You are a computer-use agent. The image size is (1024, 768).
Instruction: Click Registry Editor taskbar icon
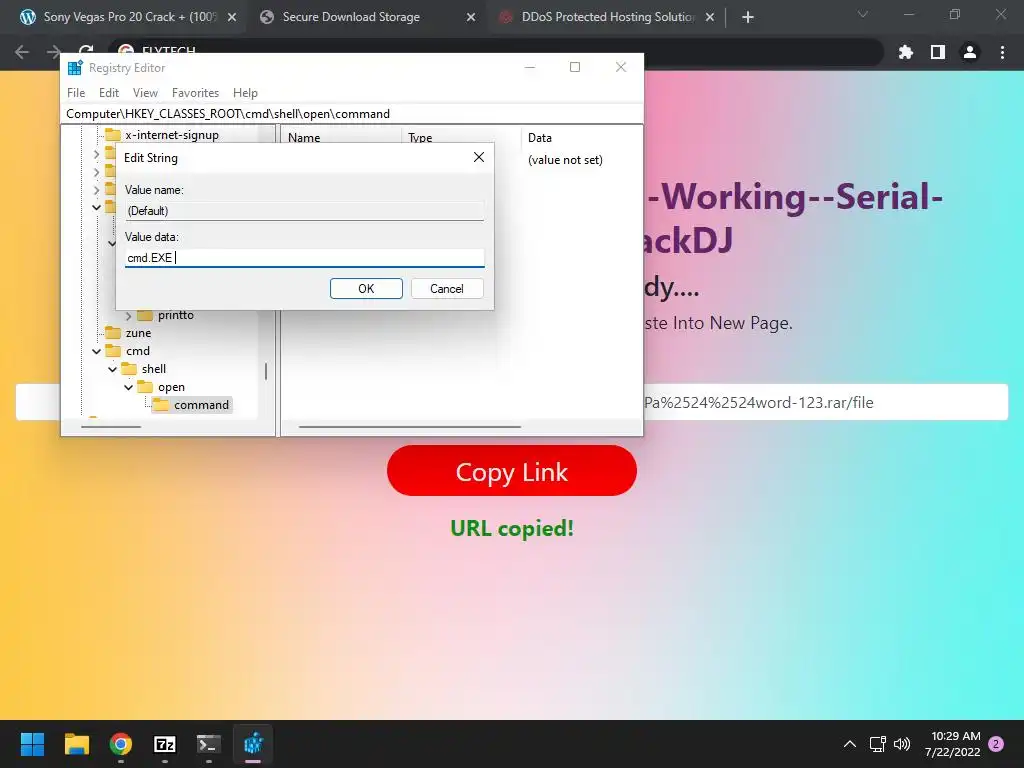click(253, 744)
